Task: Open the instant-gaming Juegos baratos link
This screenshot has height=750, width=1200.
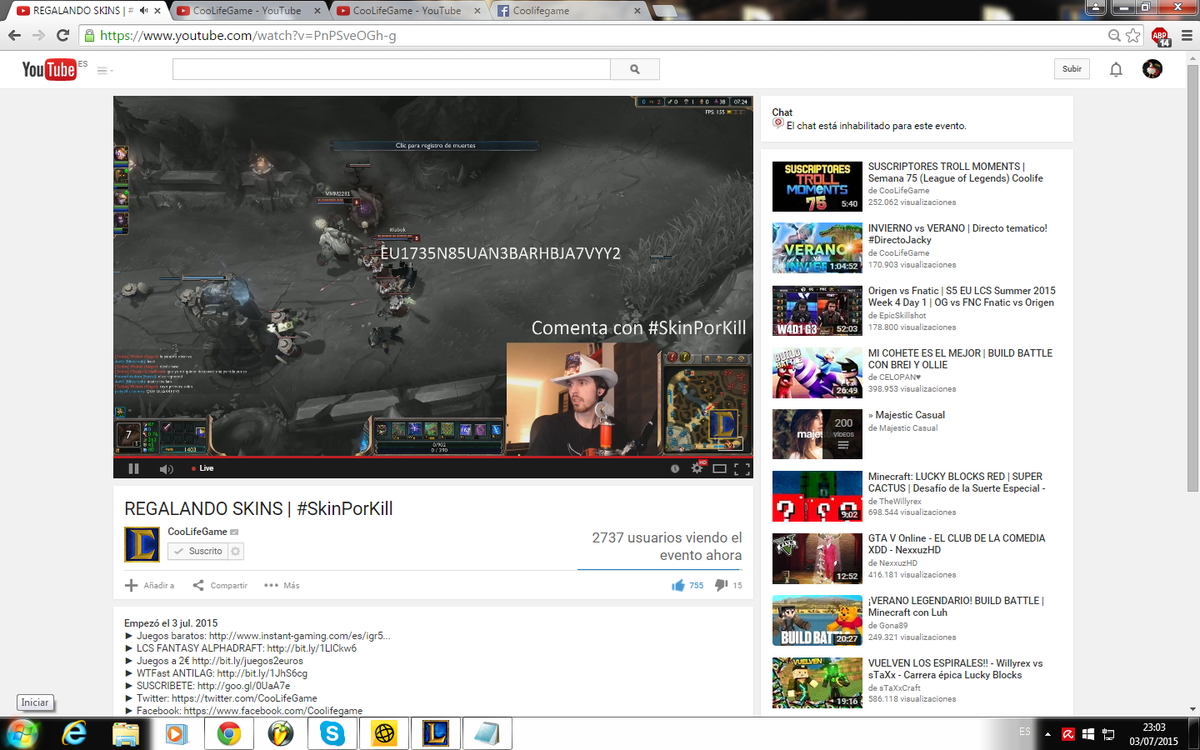Action: coord(299,636)
